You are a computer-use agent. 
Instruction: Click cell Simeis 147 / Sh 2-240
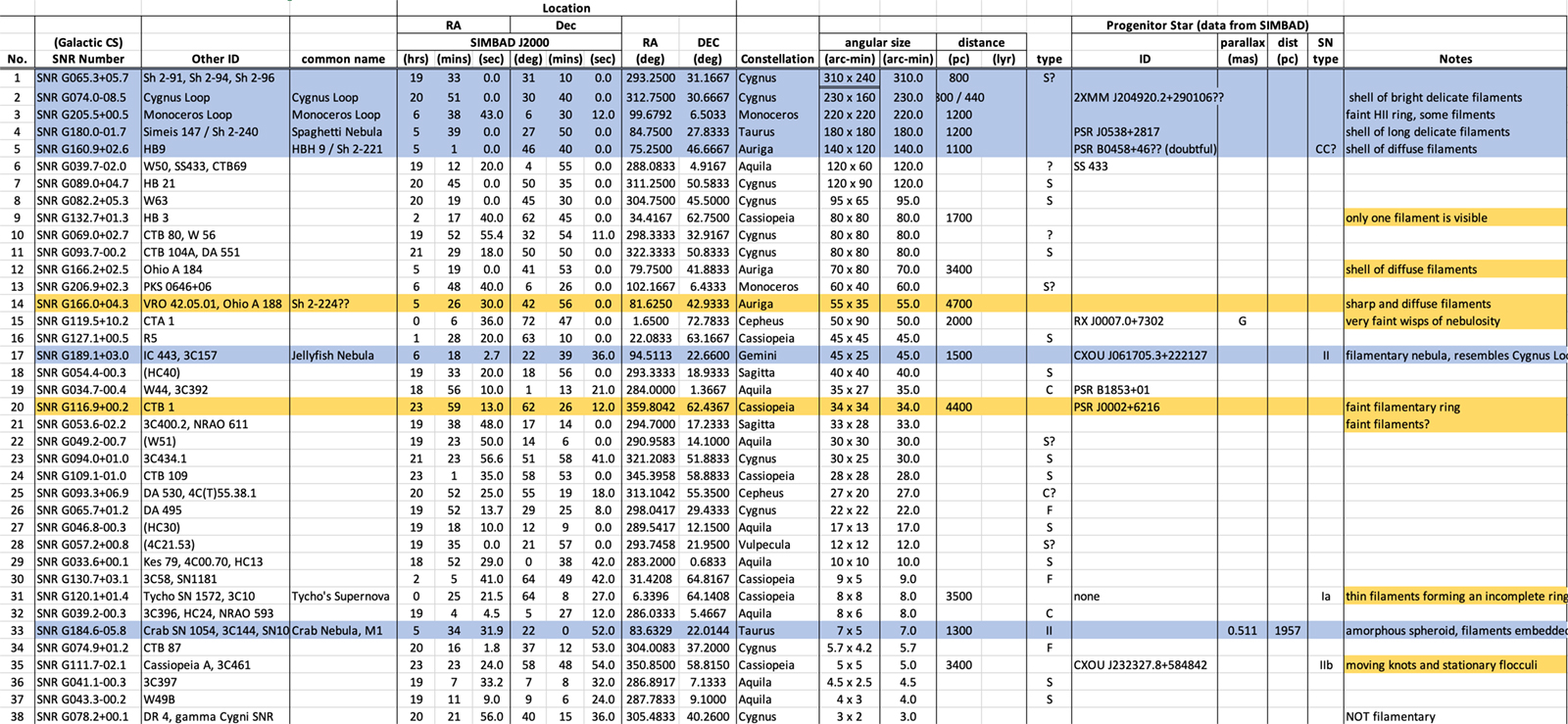coord(216,131)
